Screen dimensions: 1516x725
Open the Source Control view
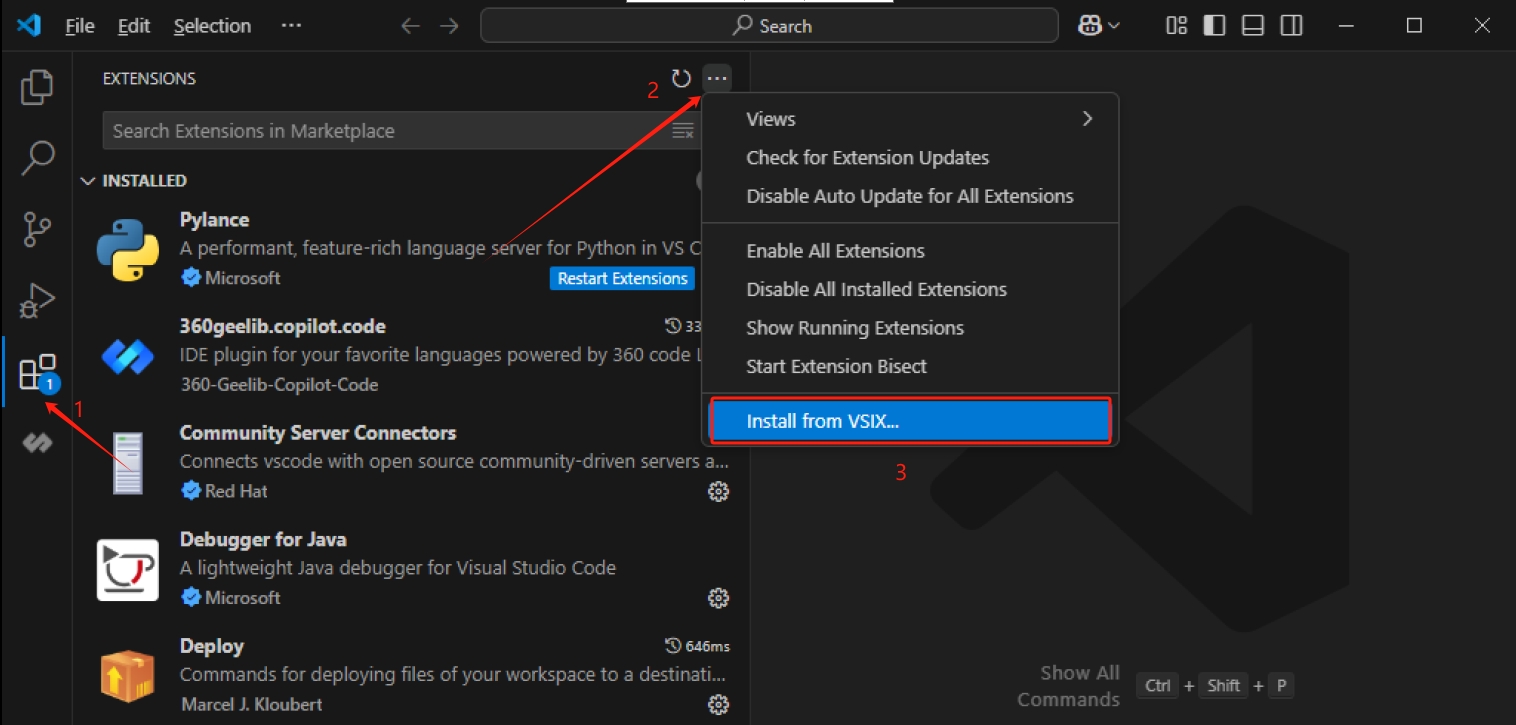click(x=37, y=229)
